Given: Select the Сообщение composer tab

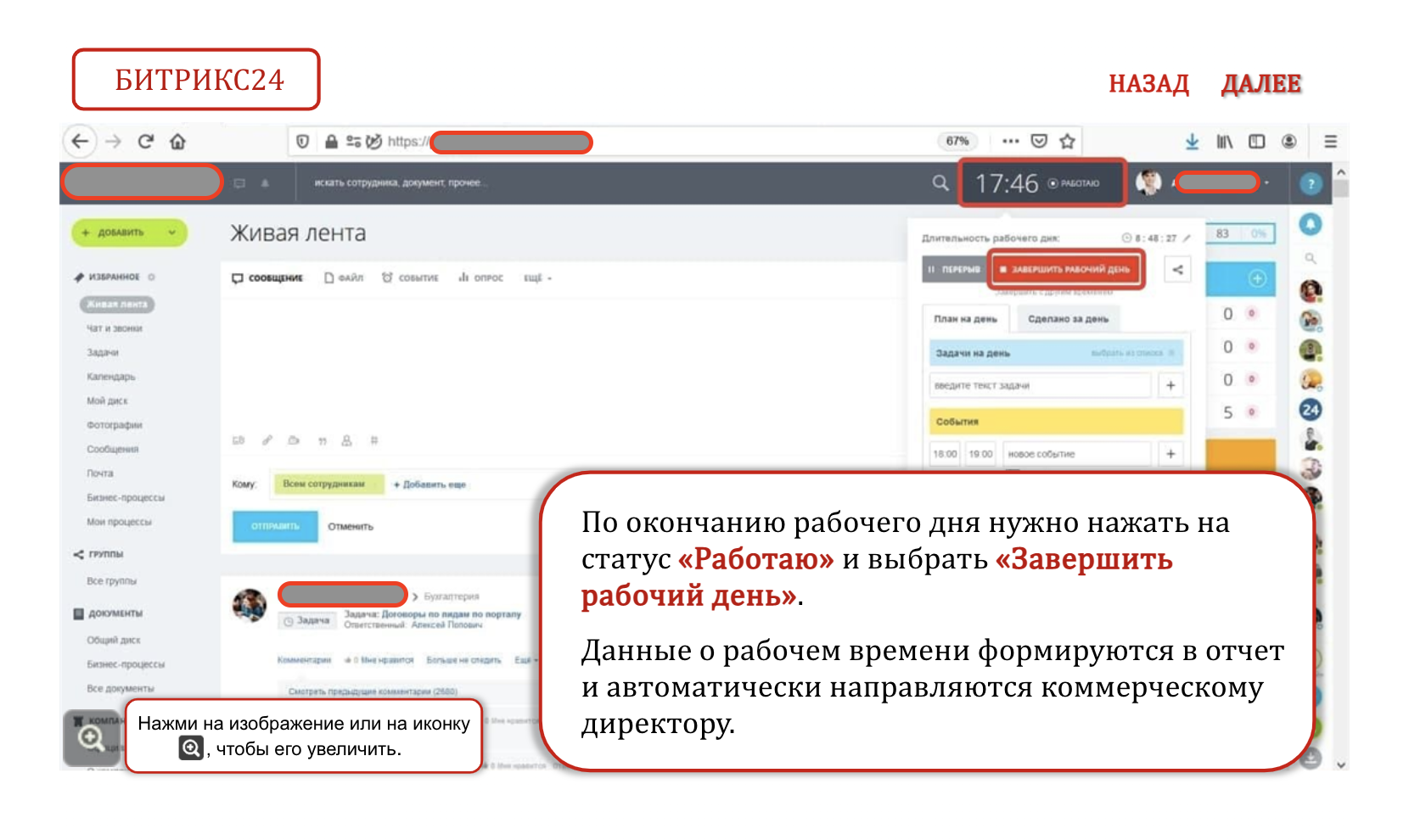Looking at the screenshot, I should pyautogui.click(x=267, y=278).
